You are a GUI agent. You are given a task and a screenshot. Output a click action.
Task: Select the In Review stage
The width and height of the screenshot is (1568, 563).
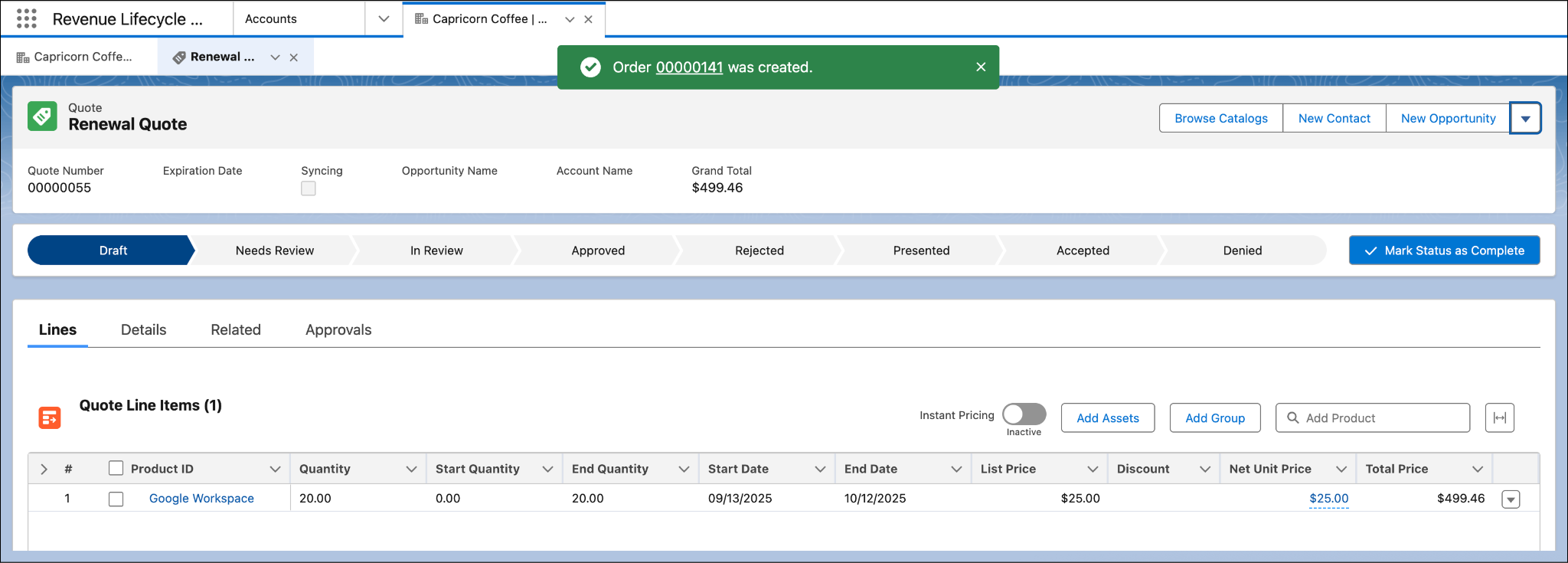pos(436,250)
